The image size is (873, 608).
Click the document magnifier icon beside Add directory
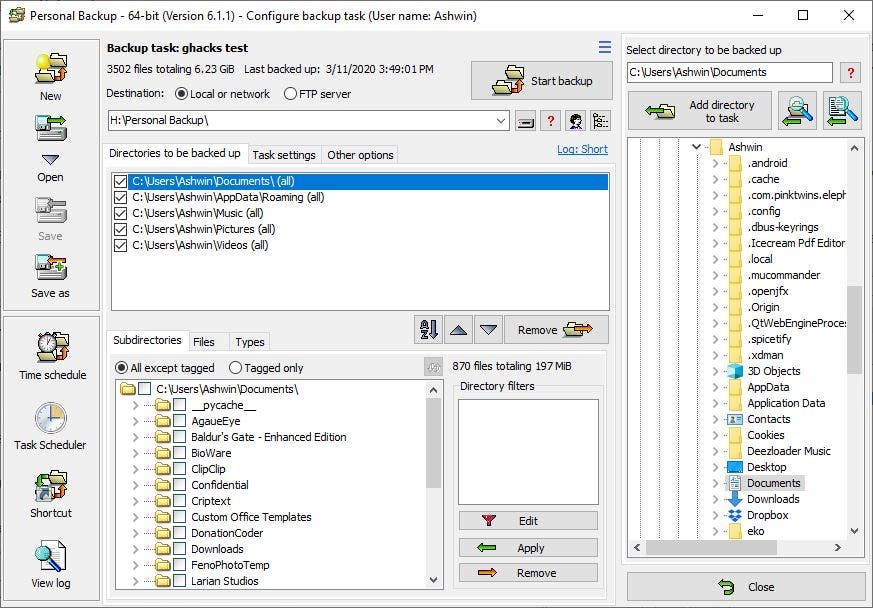[842, 110]
